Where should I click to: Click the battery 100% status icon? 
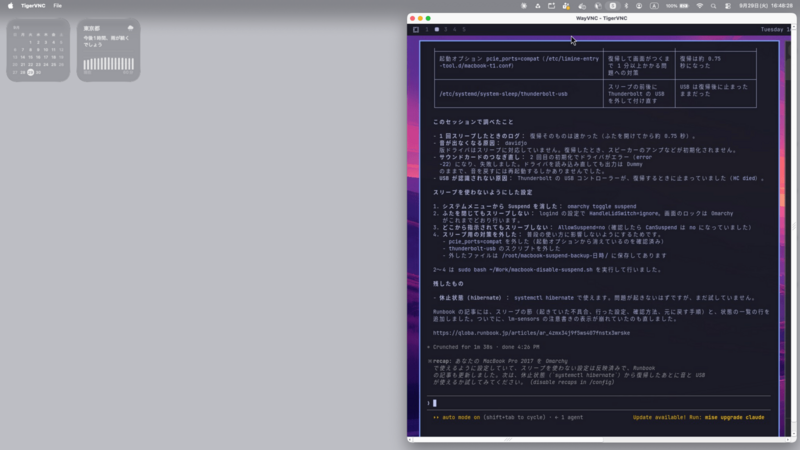coord(677,6)
